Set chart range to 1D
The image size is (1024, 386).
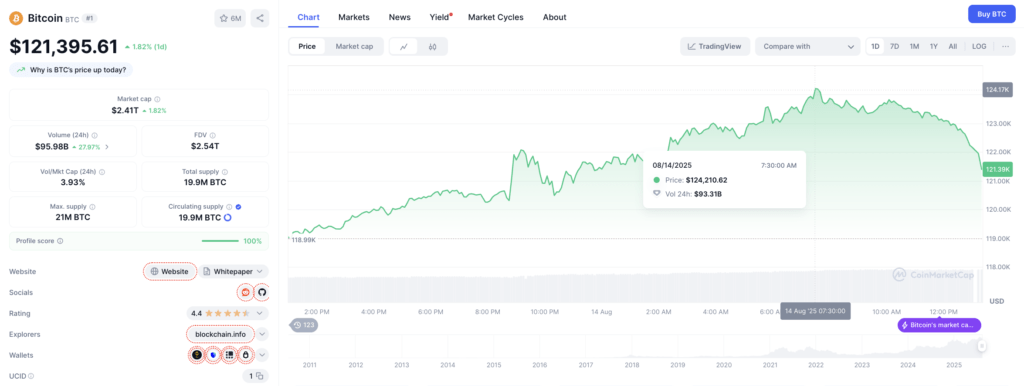(875, 46)
